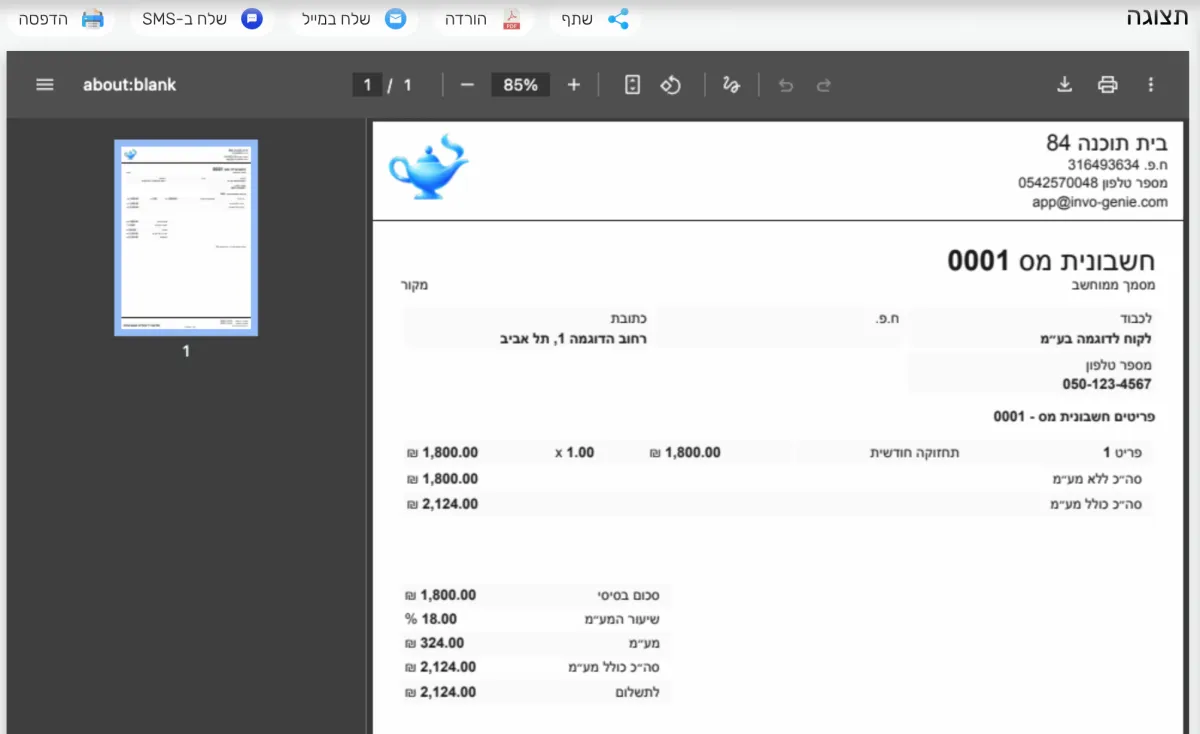Print from the PDF viewer toolbar
The width and height of the screenshot is (1200, 734).
point(1107,85)
